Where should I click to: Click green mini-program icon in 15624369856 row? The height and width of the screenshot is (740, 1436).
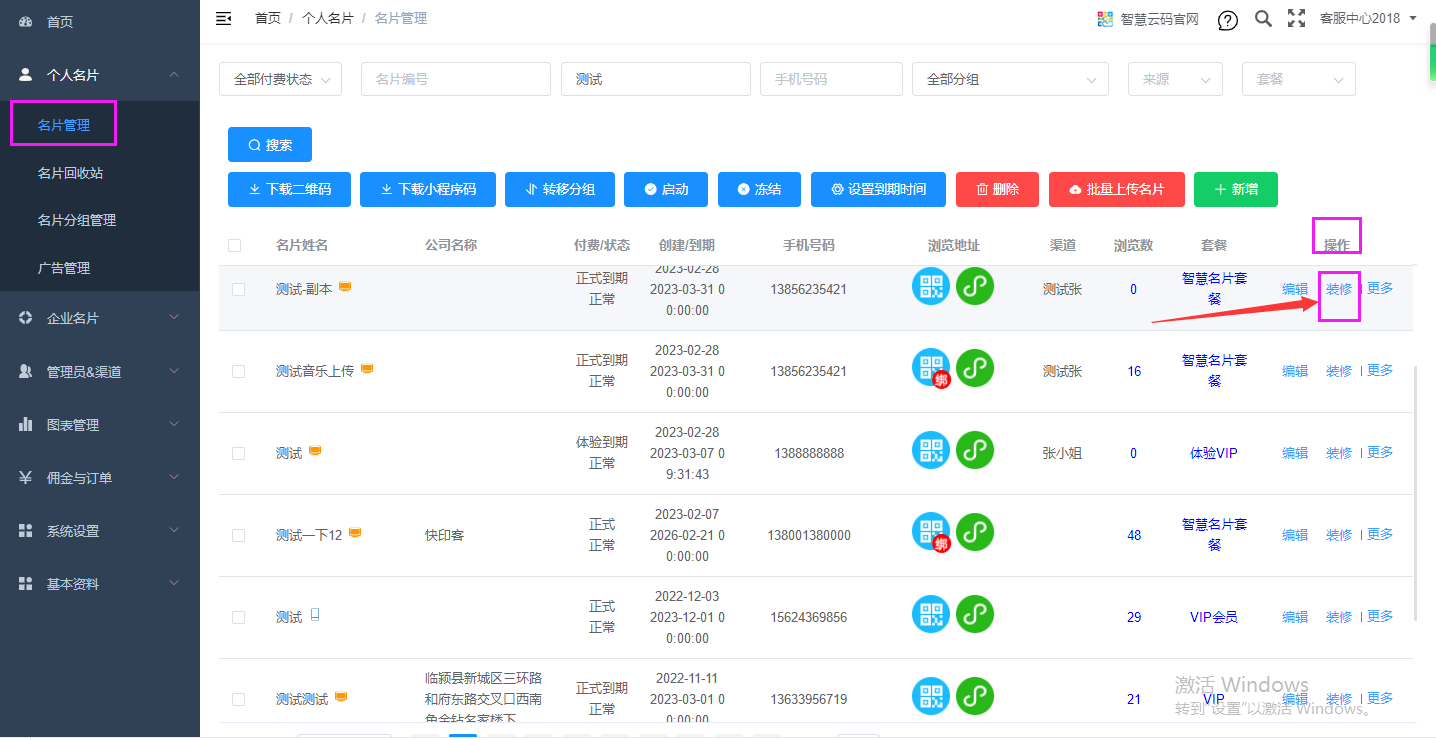coord(975,614)
